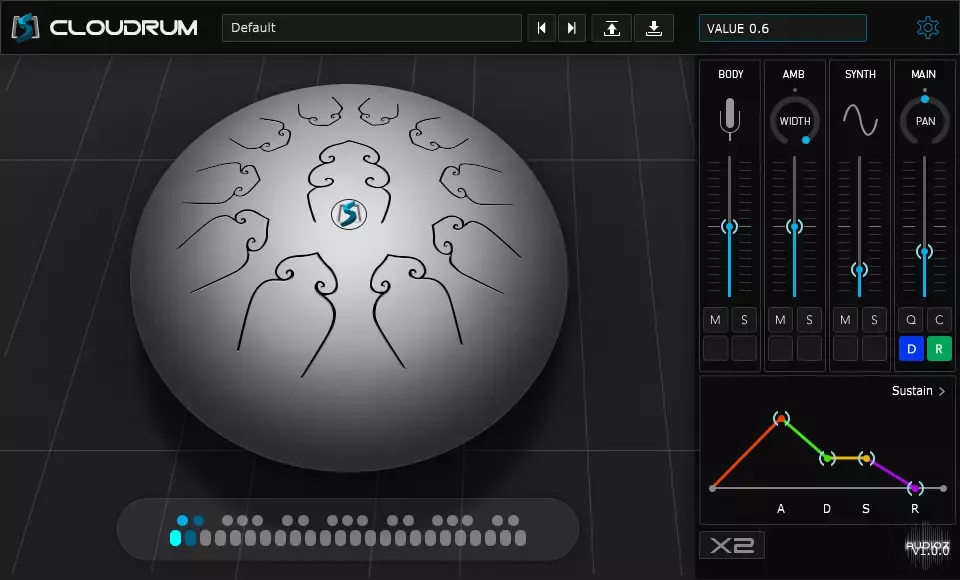
Task: Click the Cloudrum logo icon
Action: [26, 28]
